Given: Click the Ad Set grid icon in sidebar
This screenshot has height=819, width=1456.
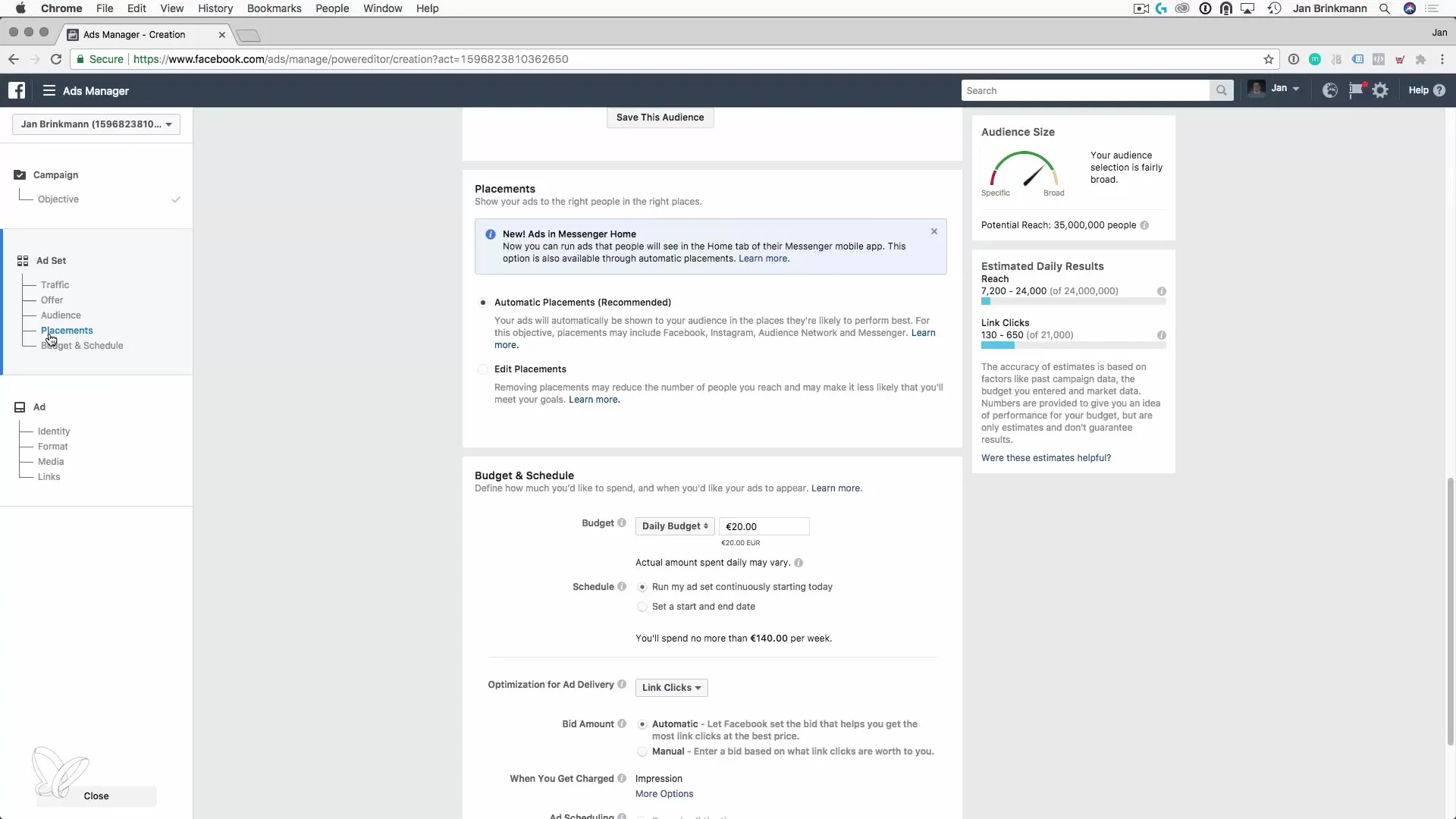Looking at the screenshot, I should 23,260.
